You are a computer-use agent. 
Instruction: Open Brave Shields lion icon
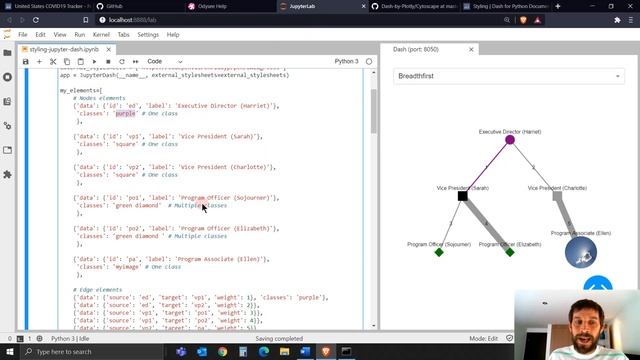pyautogui.click(x=523, y=20)
